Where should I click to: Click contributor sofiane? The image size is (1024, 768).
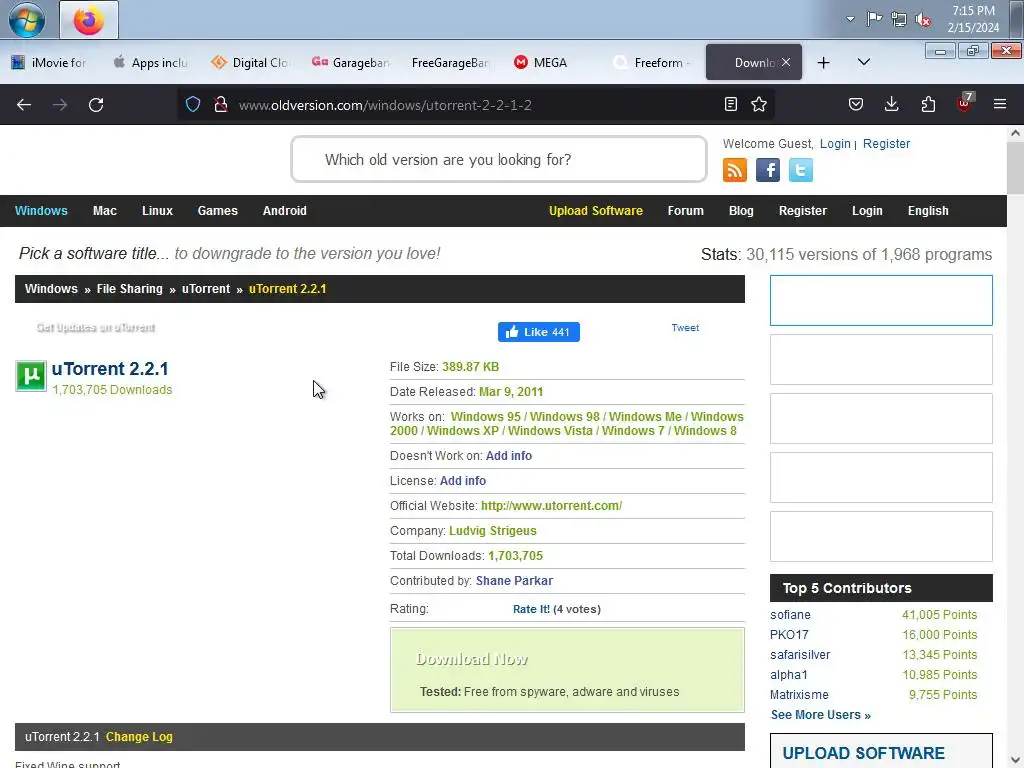tap(790, 615)
